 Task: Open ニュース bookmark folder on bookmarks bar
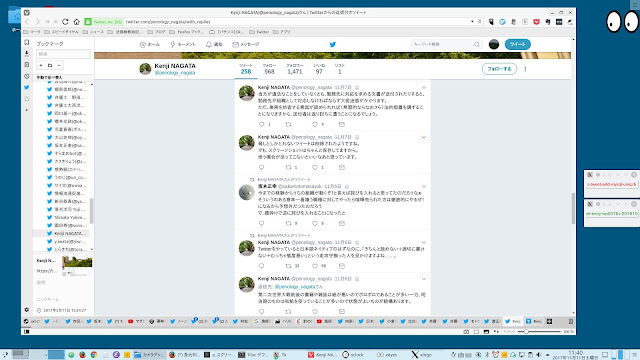coord(93,32)
